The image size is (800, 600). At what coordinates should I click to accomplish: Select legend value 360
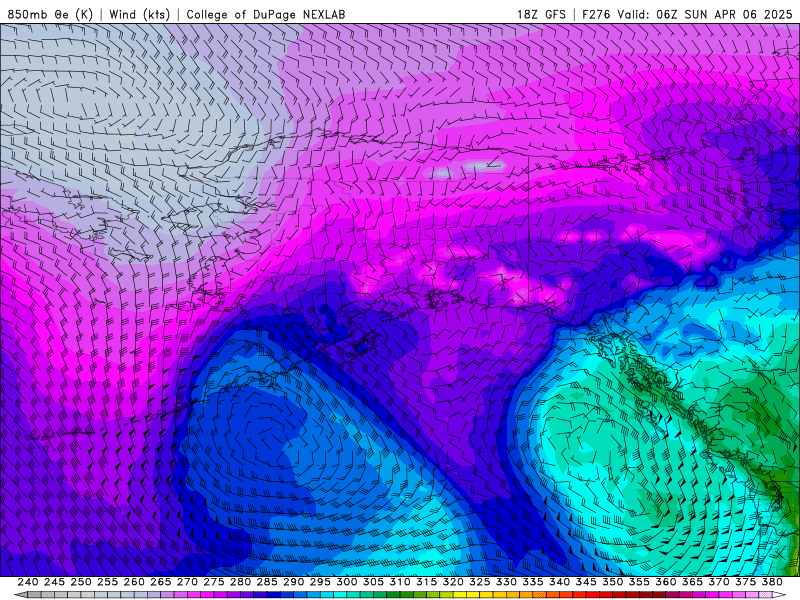coord(666,582)
